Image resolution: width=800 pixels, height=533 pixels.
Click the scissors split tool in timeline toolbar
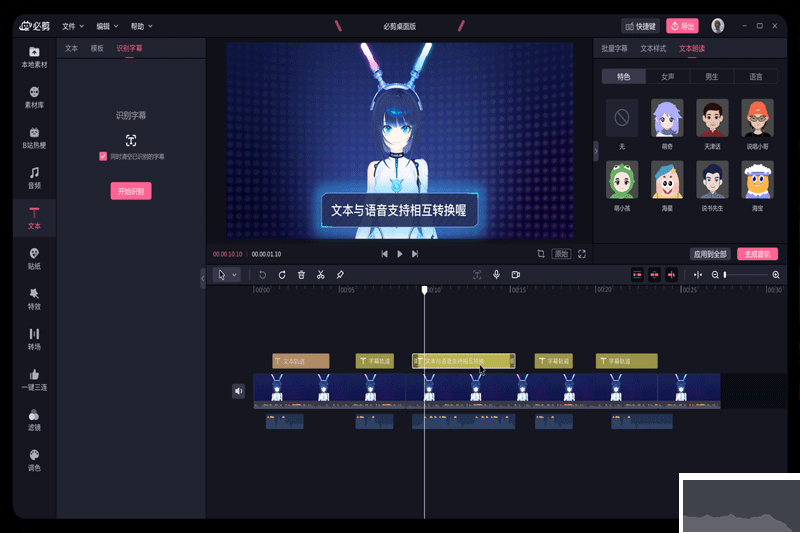[320, 274]
